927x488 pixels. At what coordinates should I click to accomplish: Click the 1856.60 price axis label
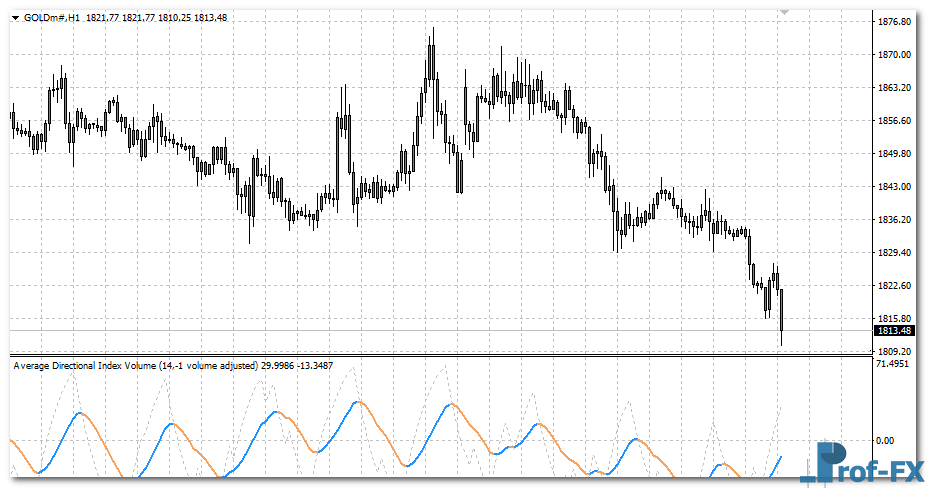[x=893, y=121]
